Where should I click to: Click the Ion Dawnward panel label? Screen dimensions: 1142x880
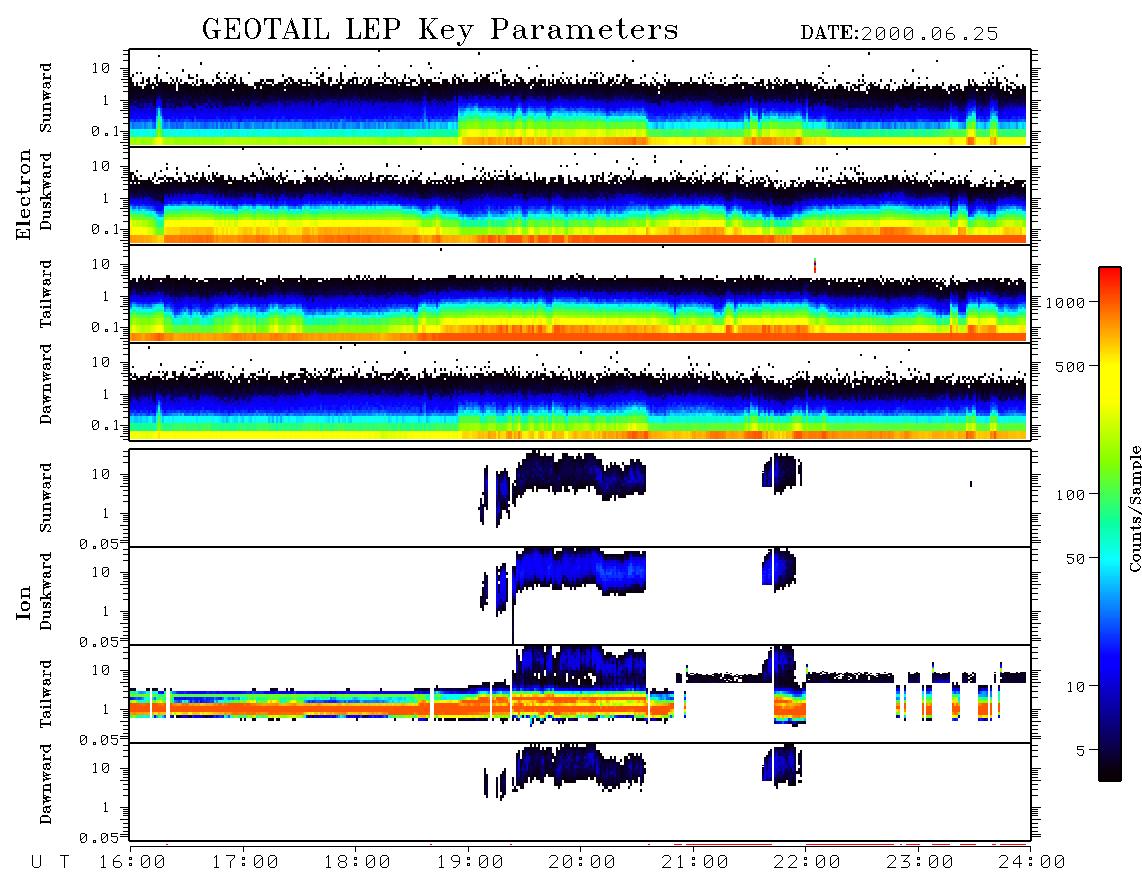pyautogui.click(x=47, y=784)
